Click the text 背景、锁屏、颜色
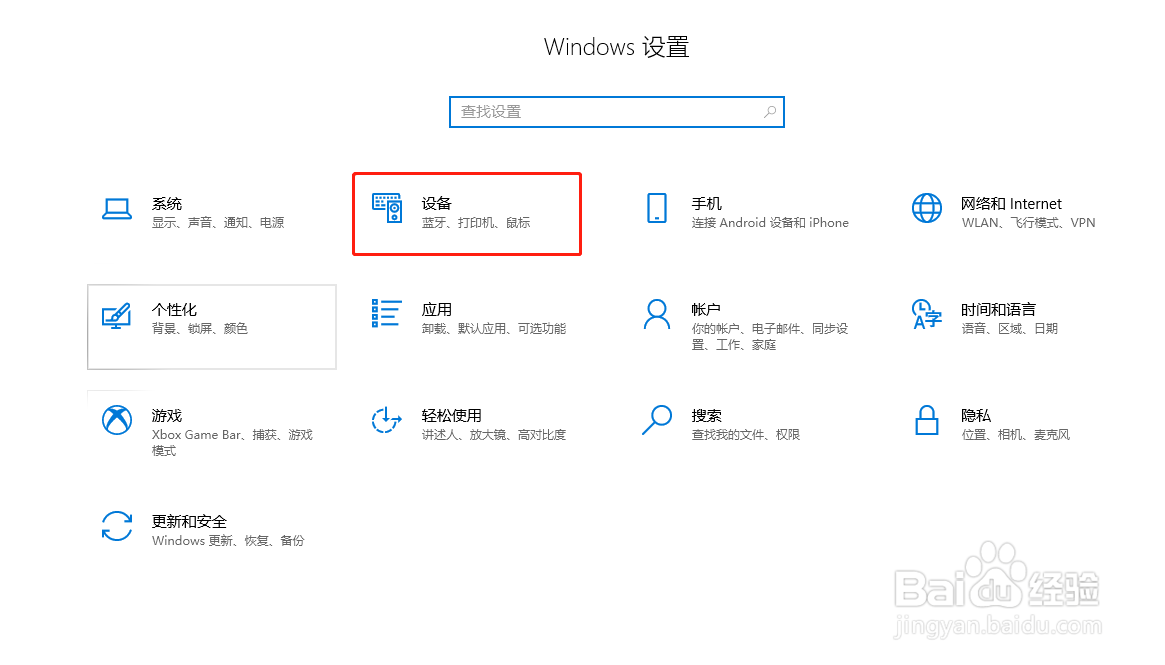1165x665 pixels. [x=200, y=328]
